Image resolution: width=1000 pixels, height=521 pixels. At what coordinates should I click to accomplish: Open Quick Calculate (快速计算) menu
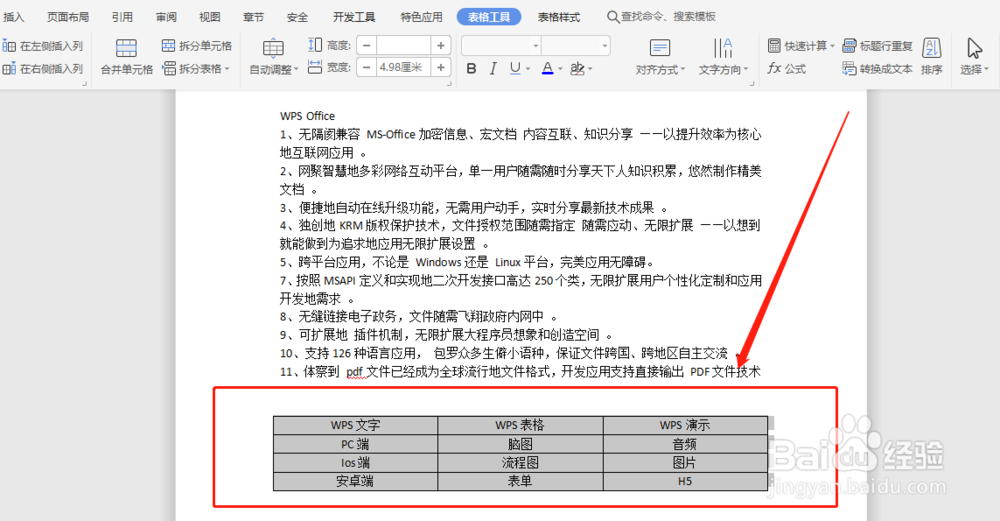click(x=801, y=46)
